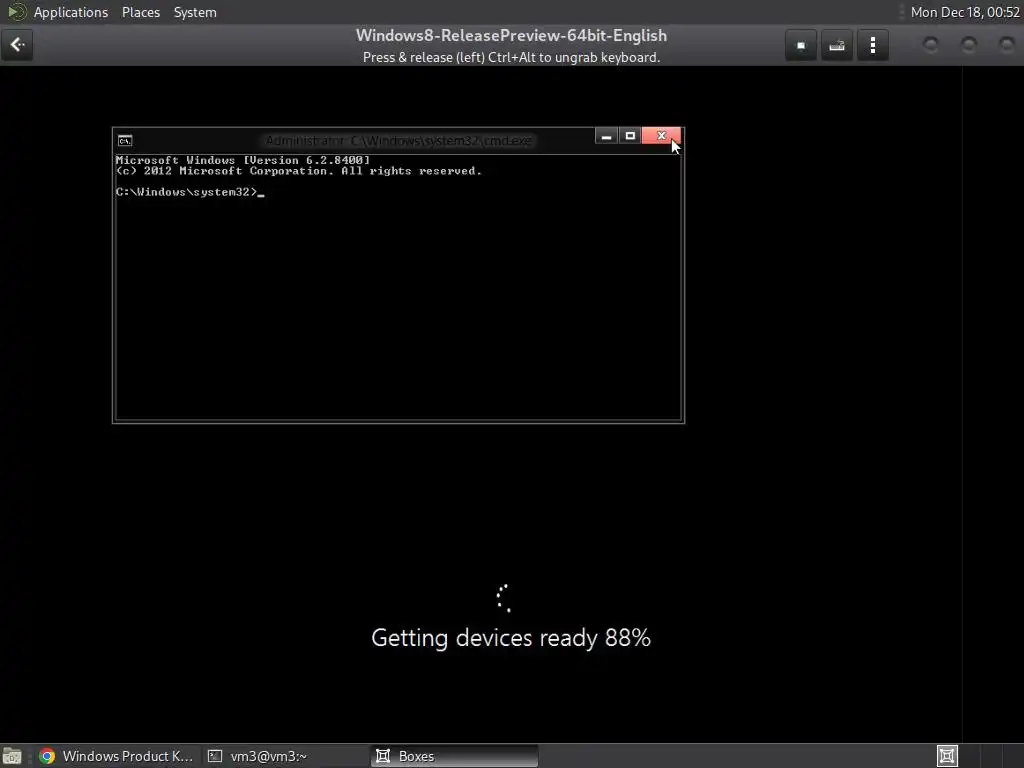This screenshot has width=1024, height=768.
Task: Go back using Boxes back arrow
Action: 17,45
